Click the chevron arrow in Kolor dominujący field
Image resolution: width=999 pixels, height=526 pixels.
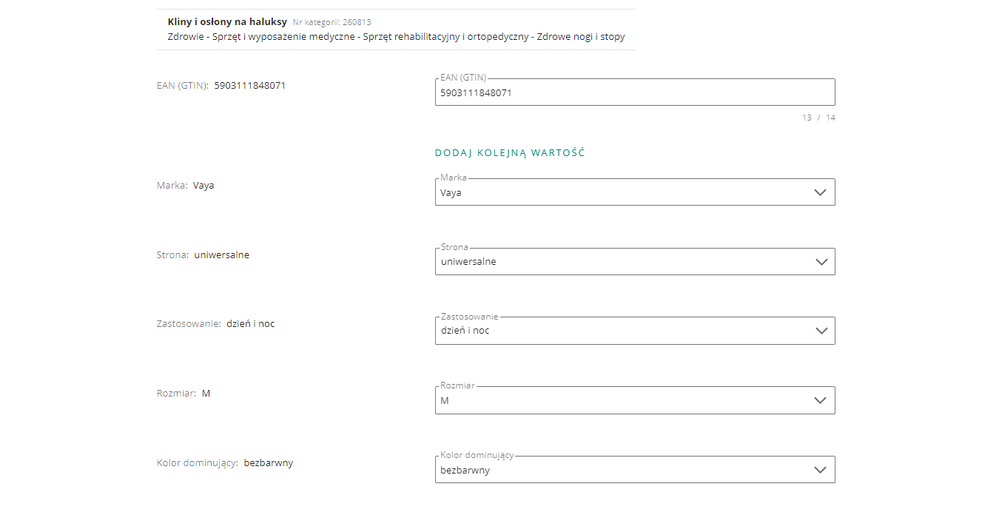pyautogui.click(x=821, y=470)
